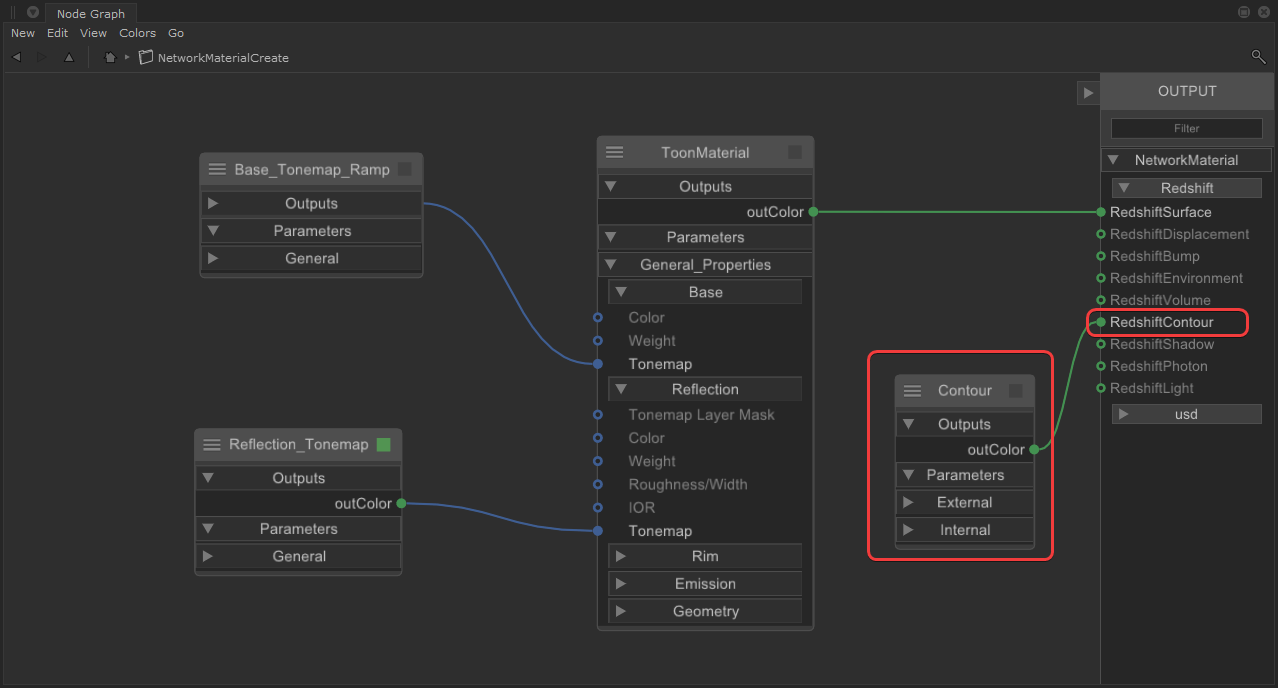The image size is (1278, 688).
Task: Click the RedshiftEnvironment port dot
Action: 1101,278
